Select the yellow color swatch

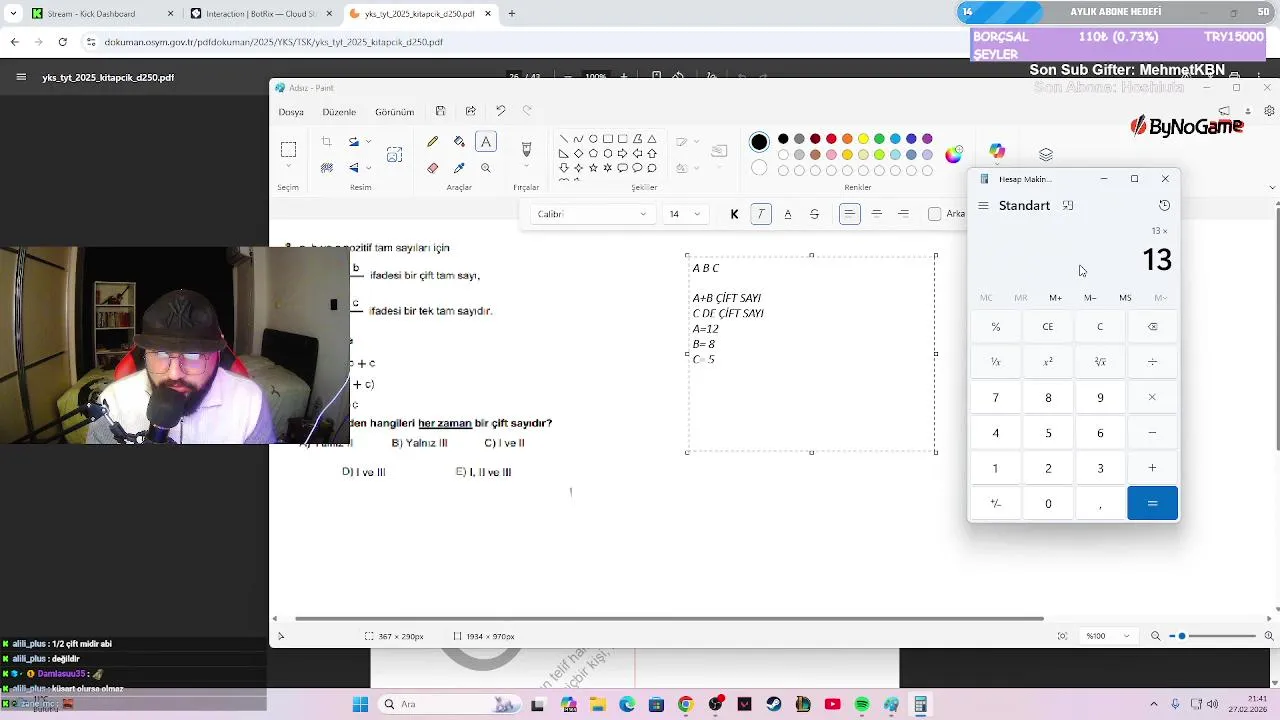click(x=863, y=139)
